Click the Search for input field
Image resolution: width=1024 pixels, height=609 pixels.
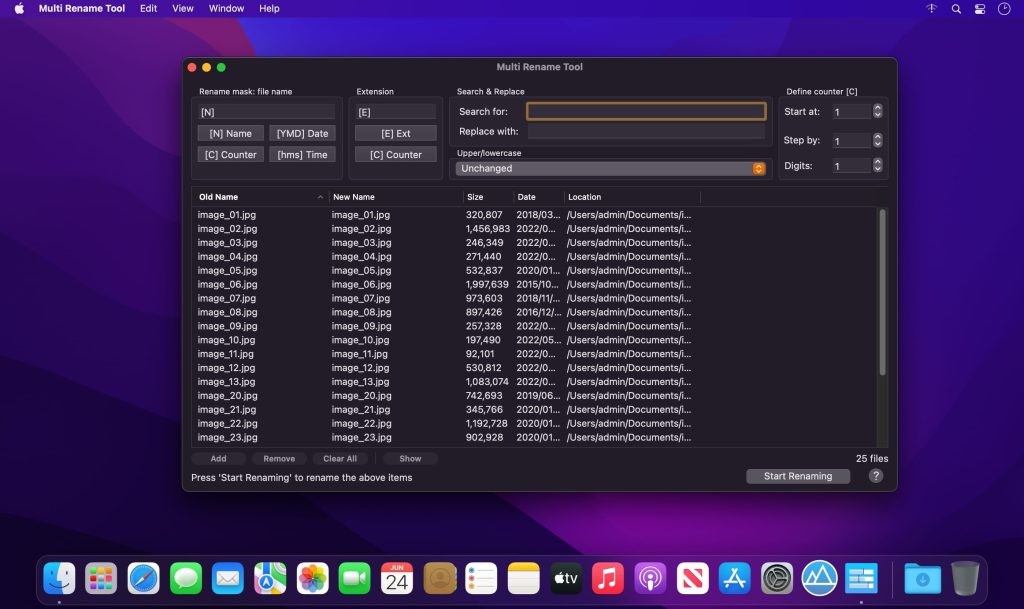(646, 110)
